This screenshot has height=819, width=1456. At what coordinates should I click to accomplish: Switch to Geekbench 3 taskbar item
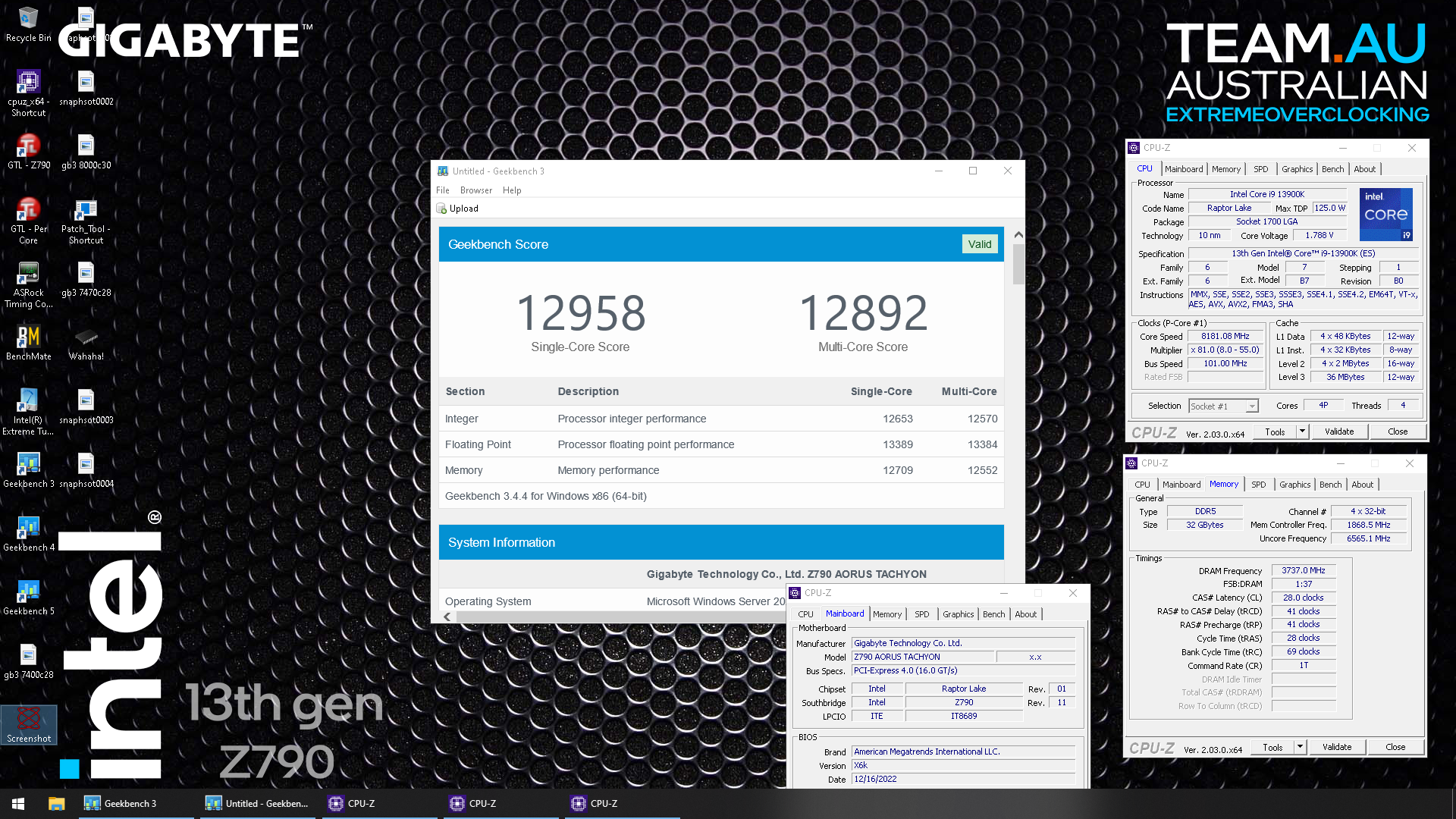pos(136,803)
